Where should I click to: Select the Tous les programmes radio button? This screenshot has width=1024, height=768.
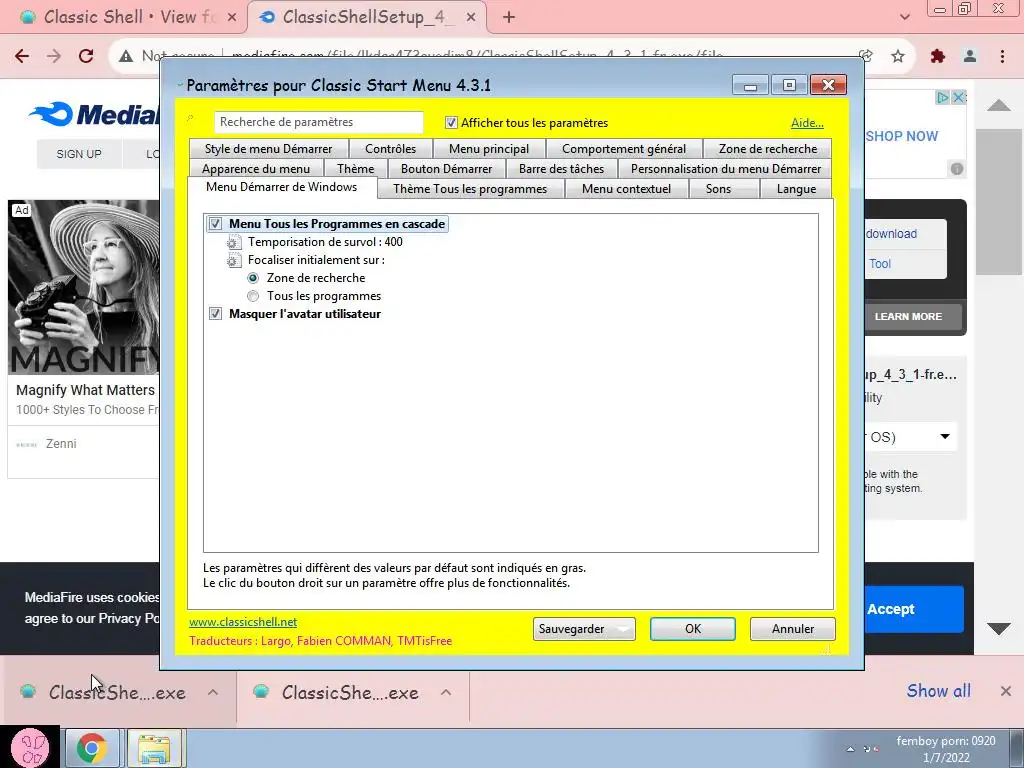pos(253,296)
